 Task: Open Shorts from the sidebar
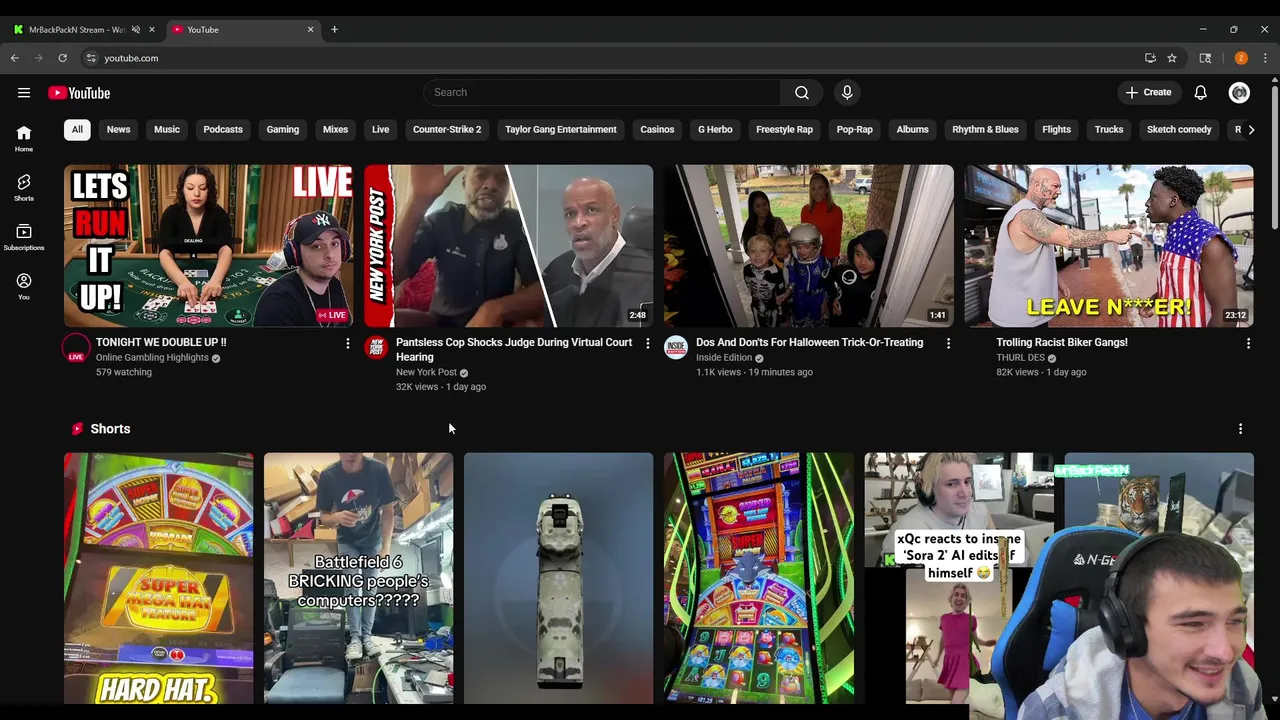coord(24,187)
